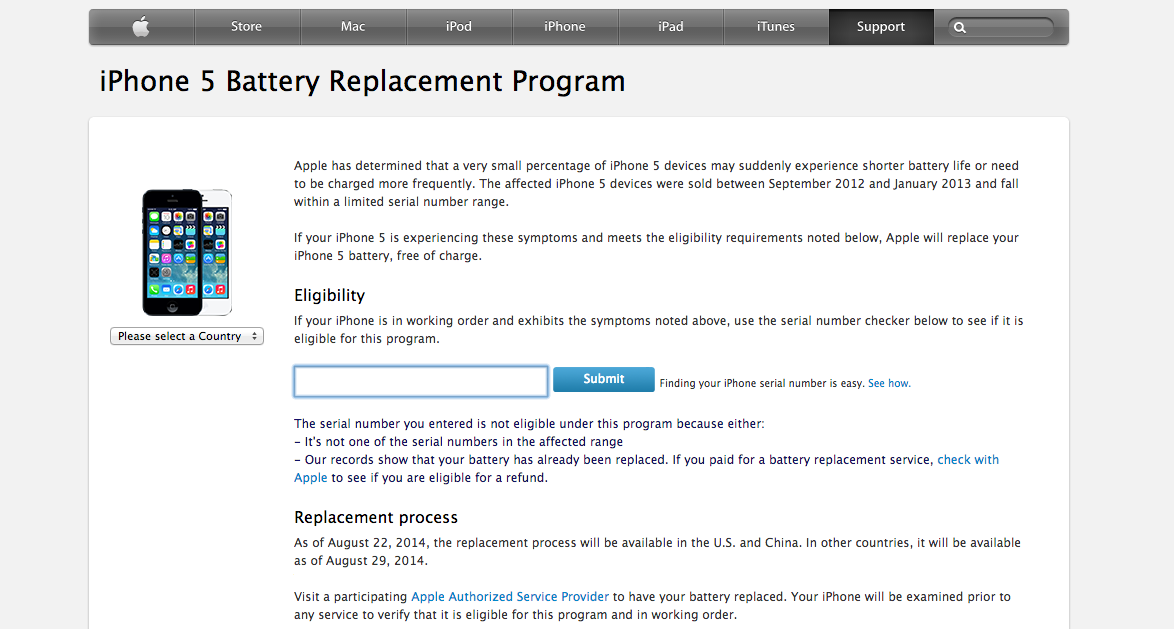Expand the 'Please select a Country' dropdown

(187, 336)
